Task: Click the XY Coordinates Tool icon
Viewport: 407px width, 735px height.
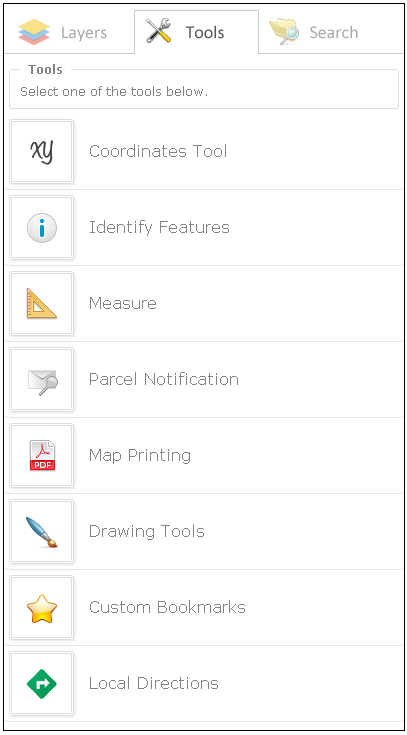Action: (x=42, y=151)
